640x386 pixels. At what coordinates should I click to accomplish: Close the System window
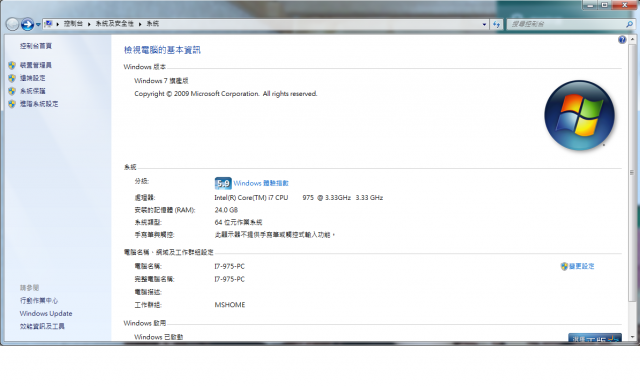624,5
